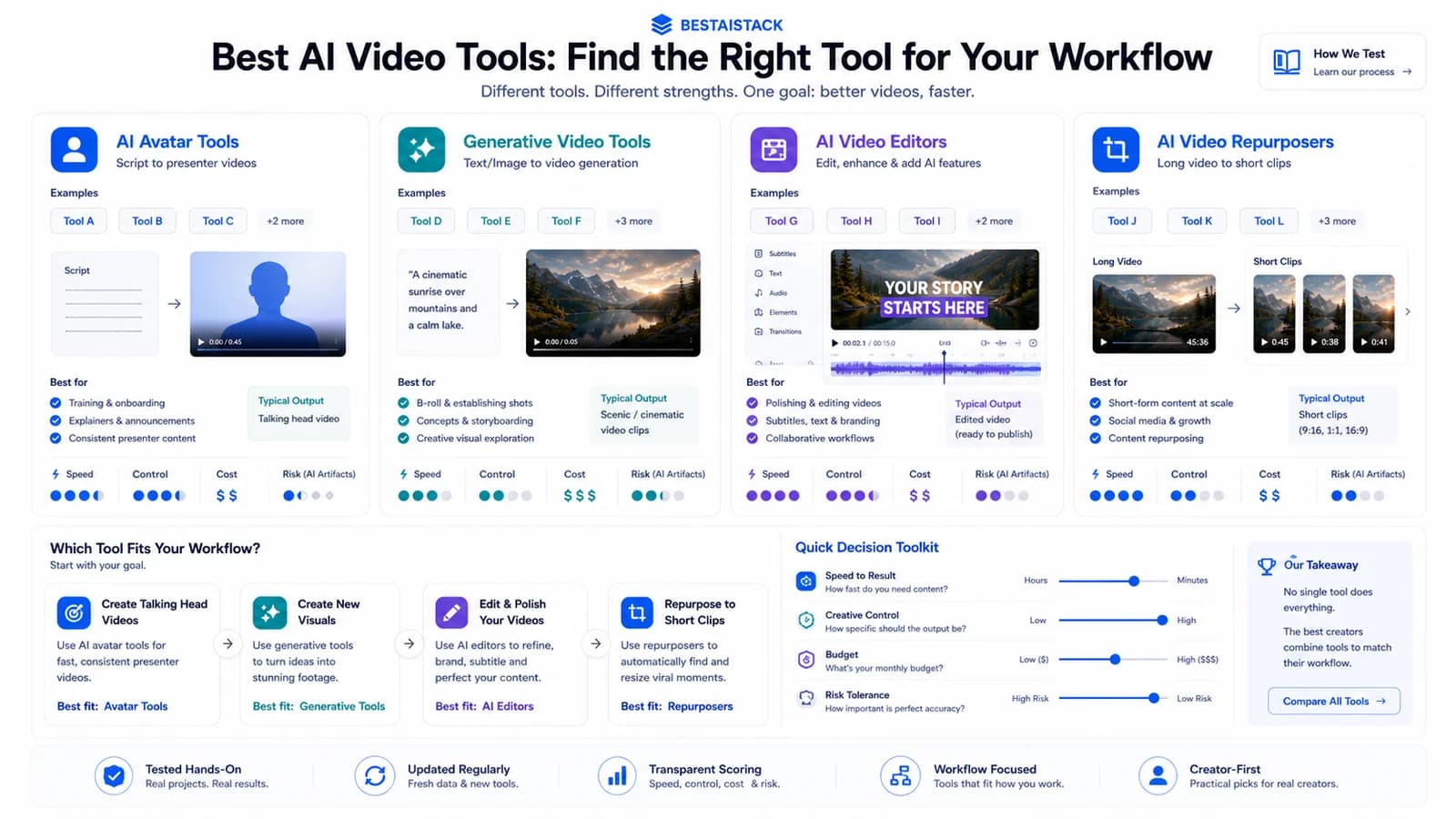Click the Edit & Polish pencil icon

451,613
